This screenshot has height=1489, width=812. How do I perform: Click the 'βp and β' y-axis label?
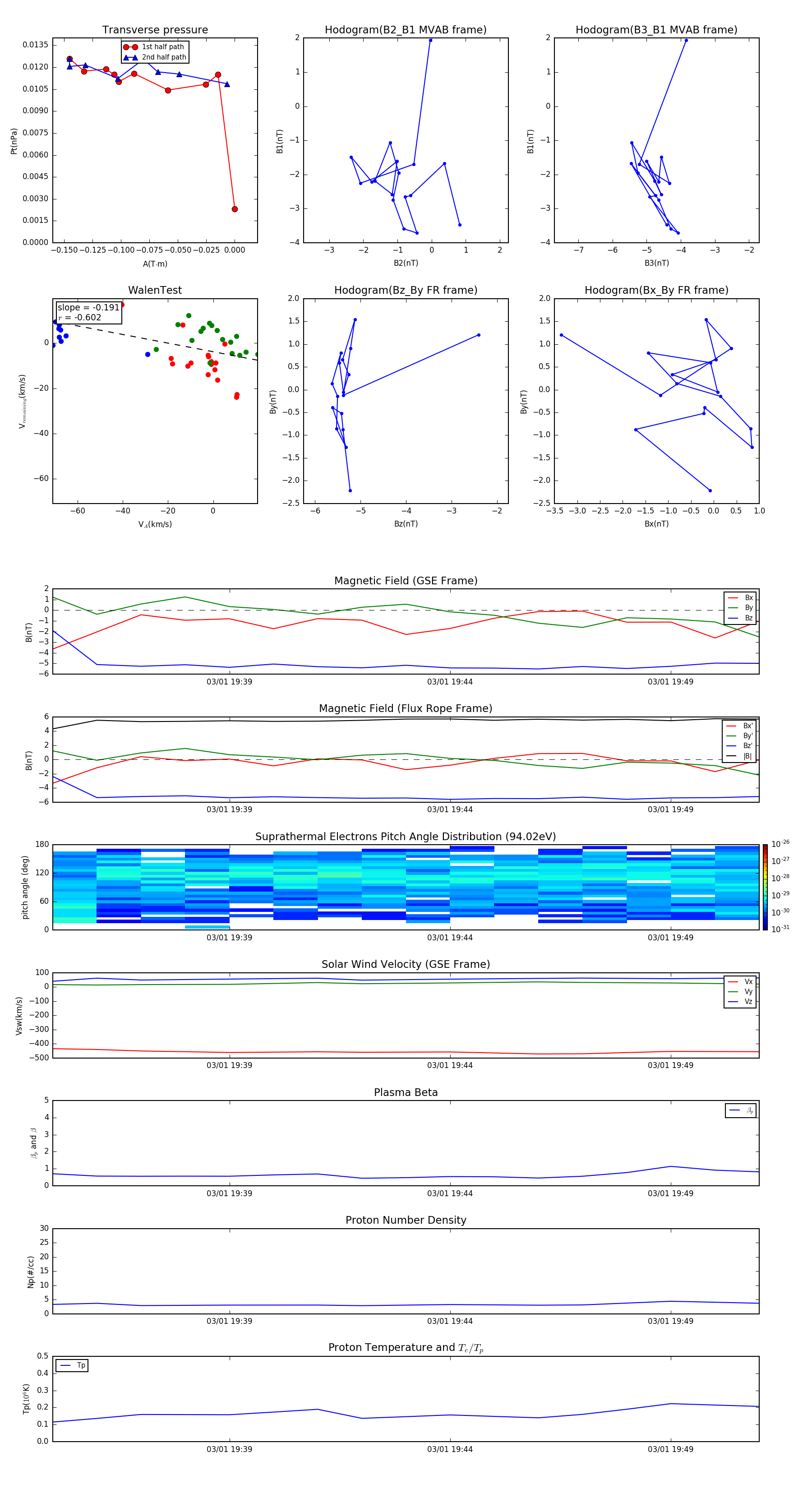[33, 1143]
